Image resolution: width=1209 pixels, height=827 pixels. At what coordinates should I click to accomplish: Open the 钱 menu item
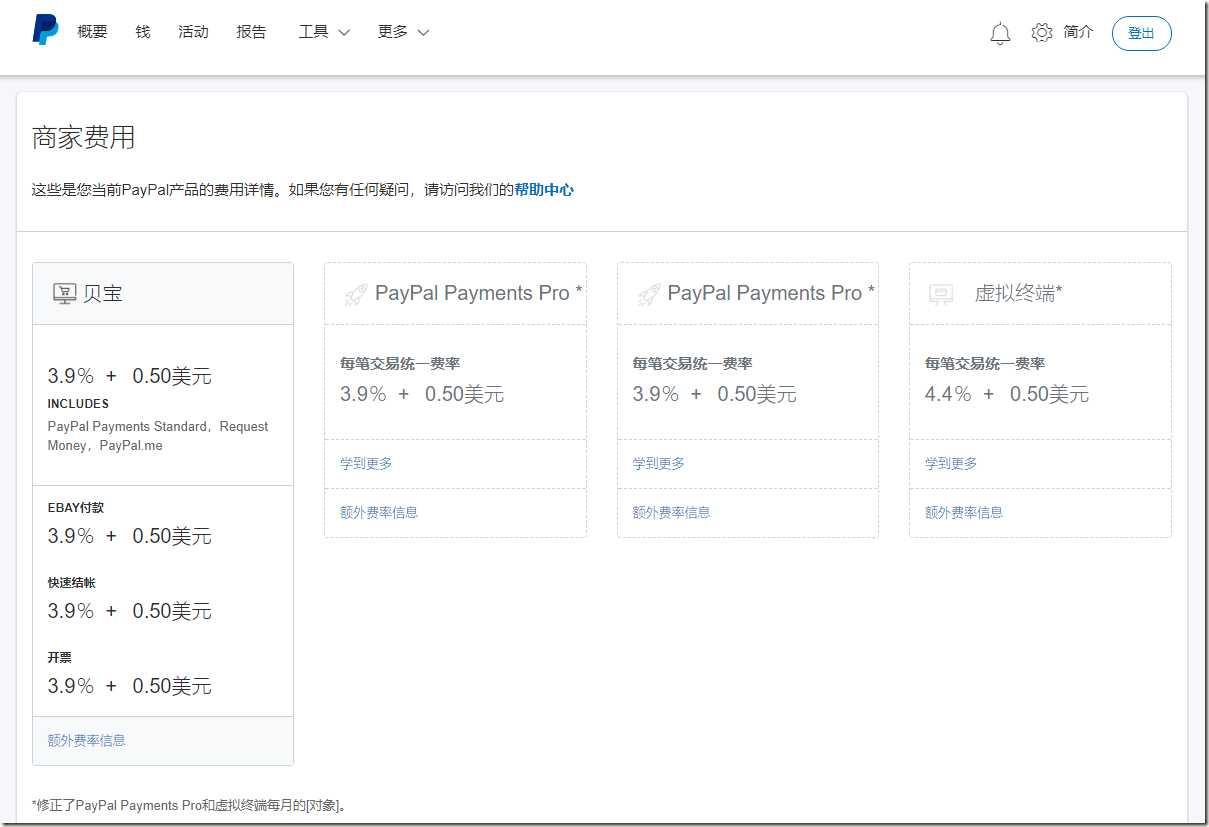[143, 32]
